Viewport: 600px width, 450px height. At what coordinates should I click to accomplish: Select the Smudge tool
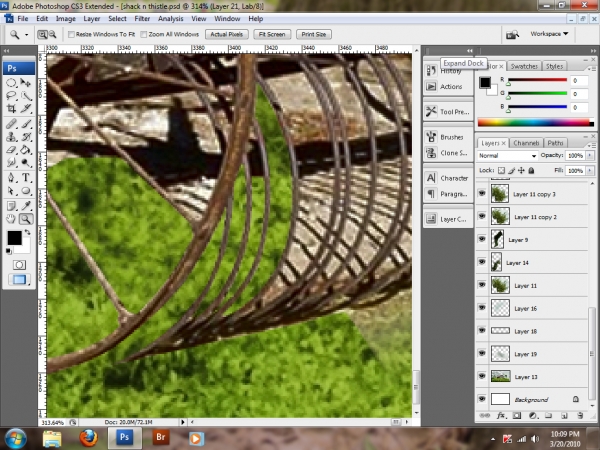coord(11,163)
